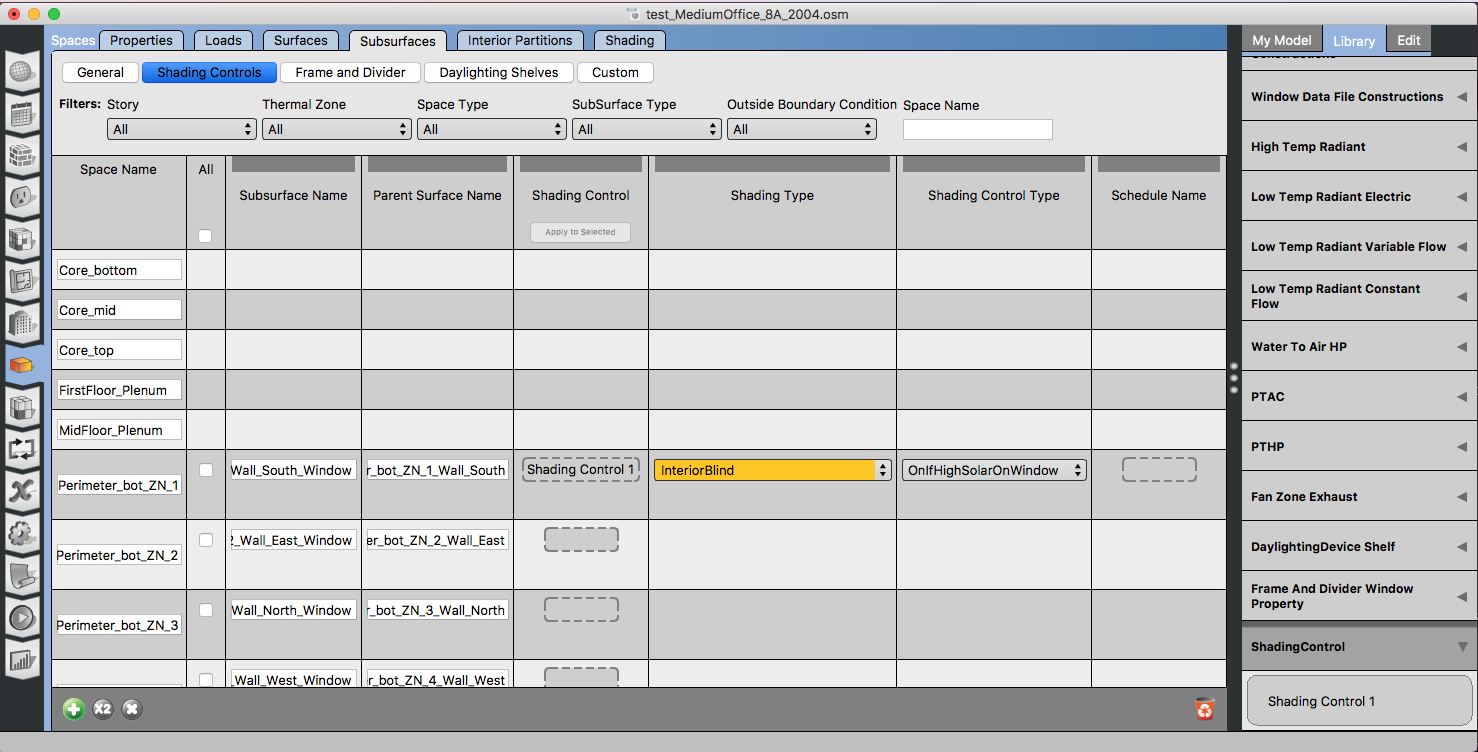Open the InteriorBlind shading type dropdown
The height and width of the screenshot is (752, 1478).
pos(773,470)
